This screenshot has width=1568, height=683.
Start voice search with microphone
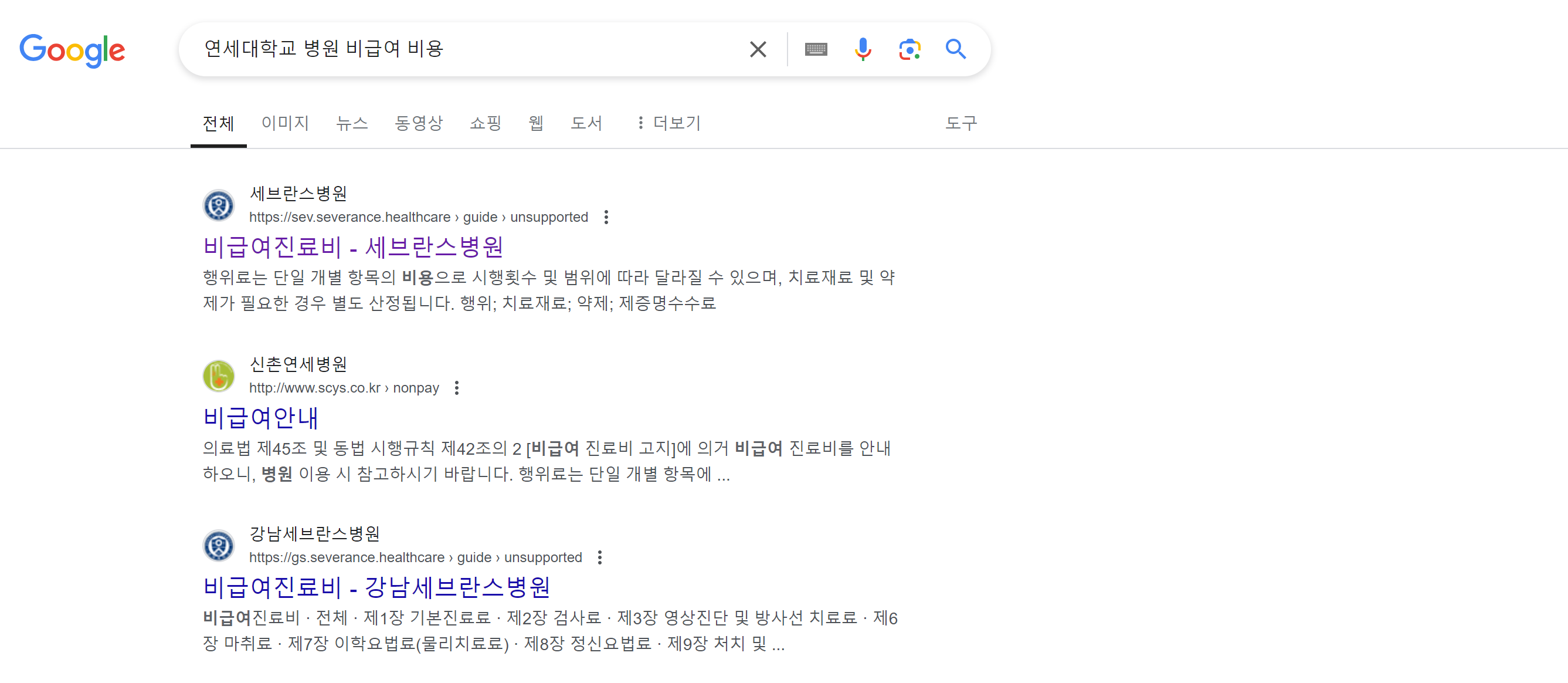863,49
